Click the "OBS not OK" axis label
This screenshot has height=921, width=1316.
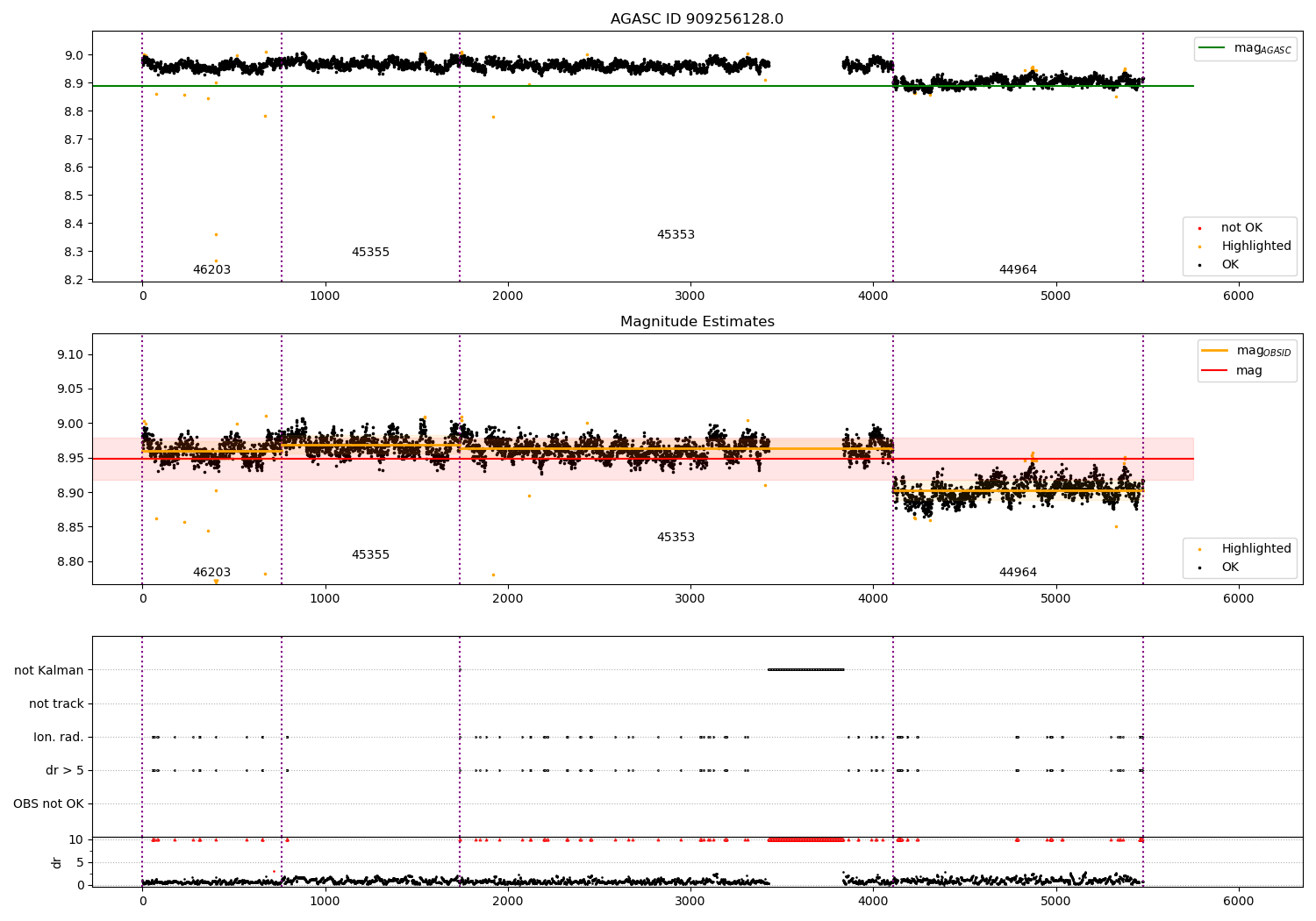(48, 803)
